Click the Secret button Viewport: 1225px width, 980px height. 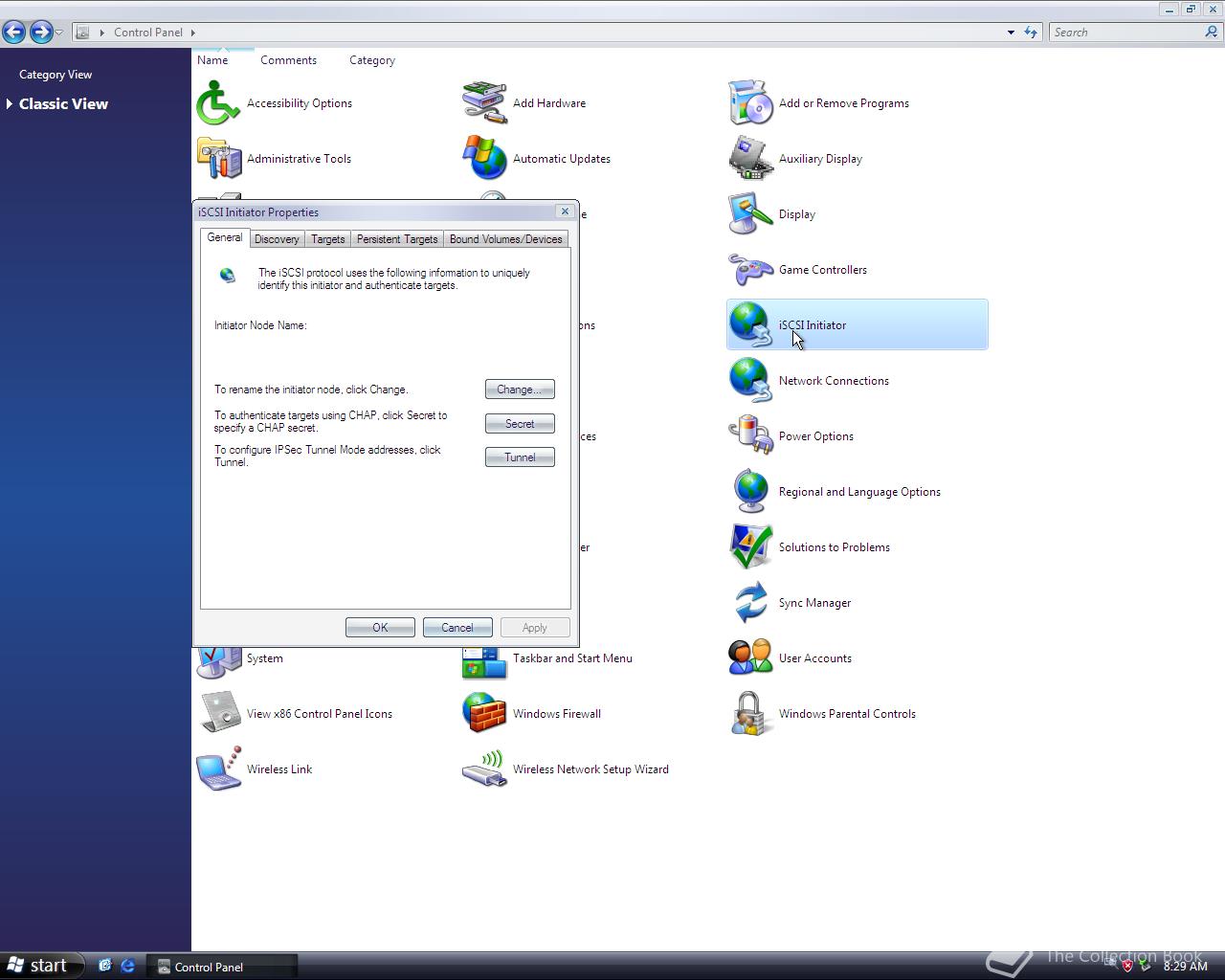pos(520,424)
